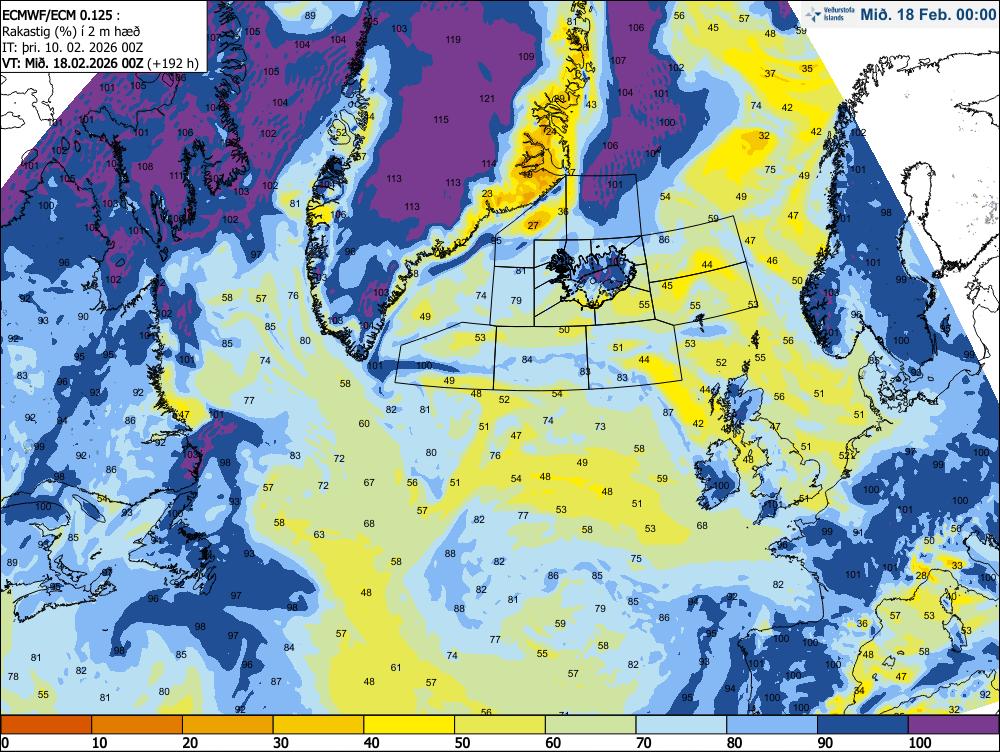This screenshot has width=1000, height=752.
Task: Click the '23' value on Greenland's east coast
Action: click(x=487, y=193)
